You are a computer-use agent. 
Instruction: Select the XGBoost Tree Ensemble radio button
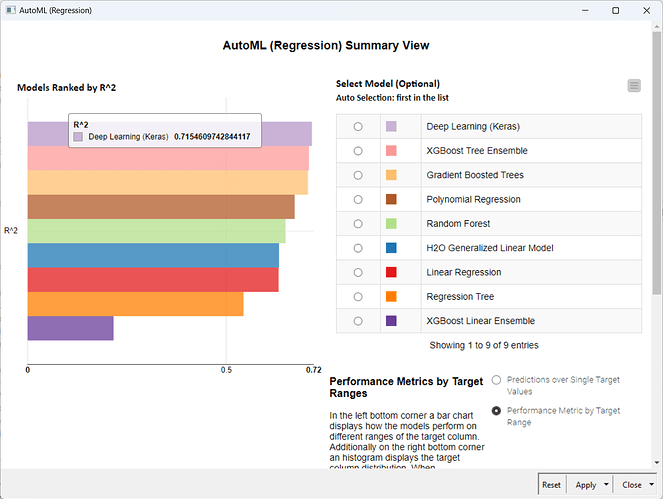[x=358, y=151]
